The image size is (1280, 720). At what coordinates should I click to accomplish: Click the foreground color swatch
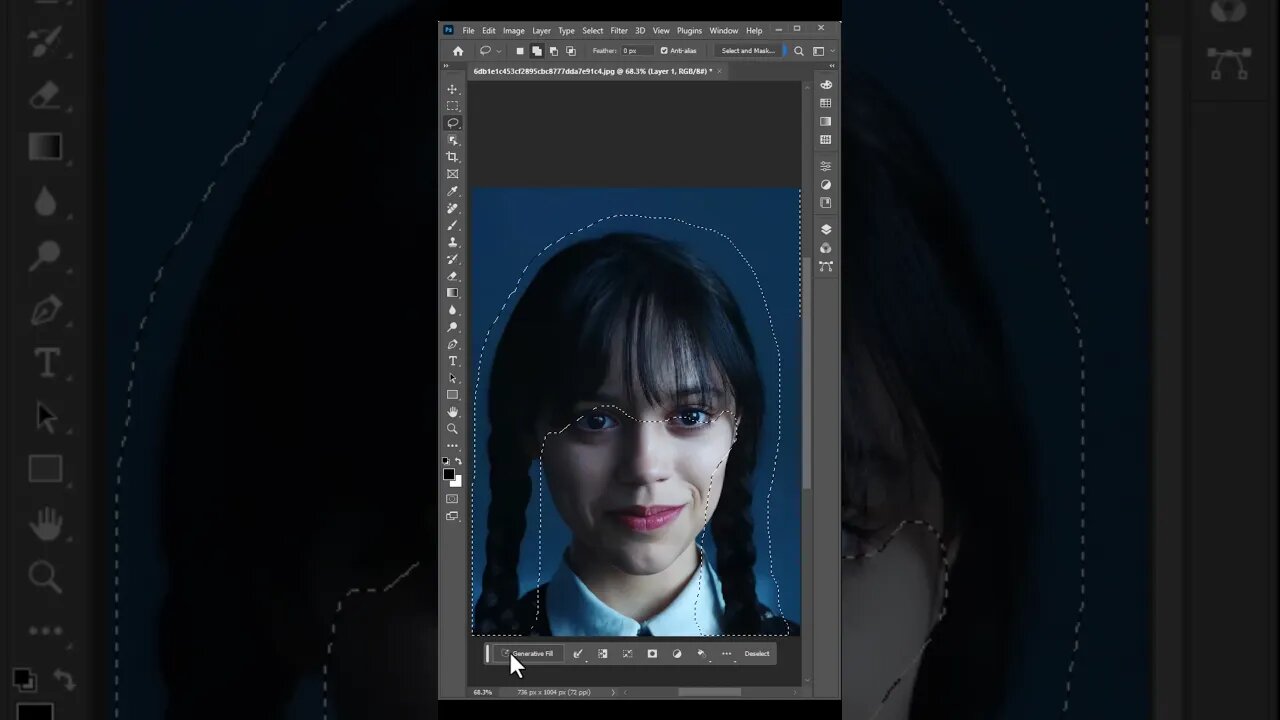[449, 474]
